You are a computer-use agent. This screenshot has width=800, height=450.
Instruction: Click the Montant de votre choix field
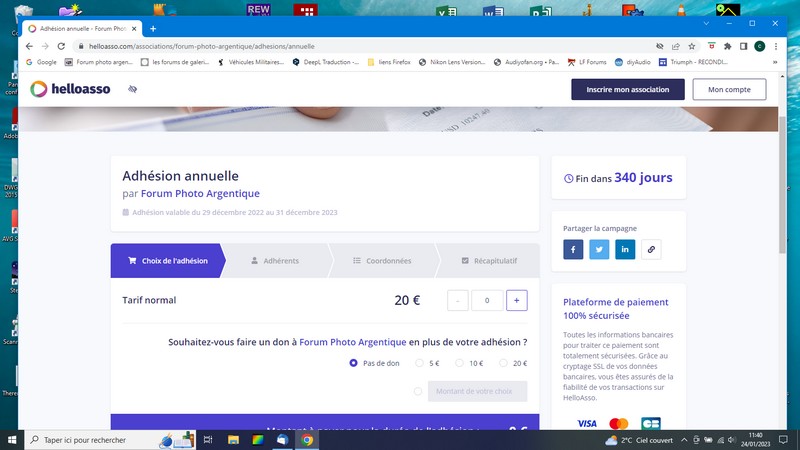coord(478,391)
